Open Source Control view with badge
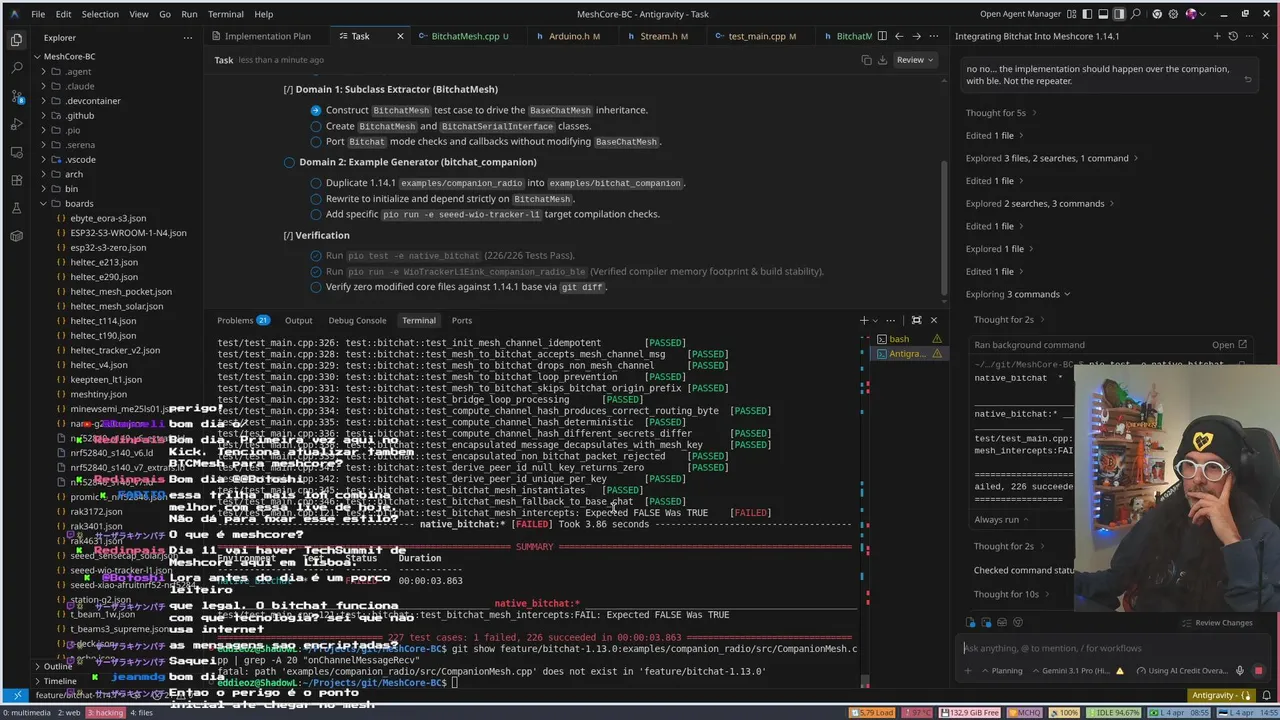 (x=16, y=96)
